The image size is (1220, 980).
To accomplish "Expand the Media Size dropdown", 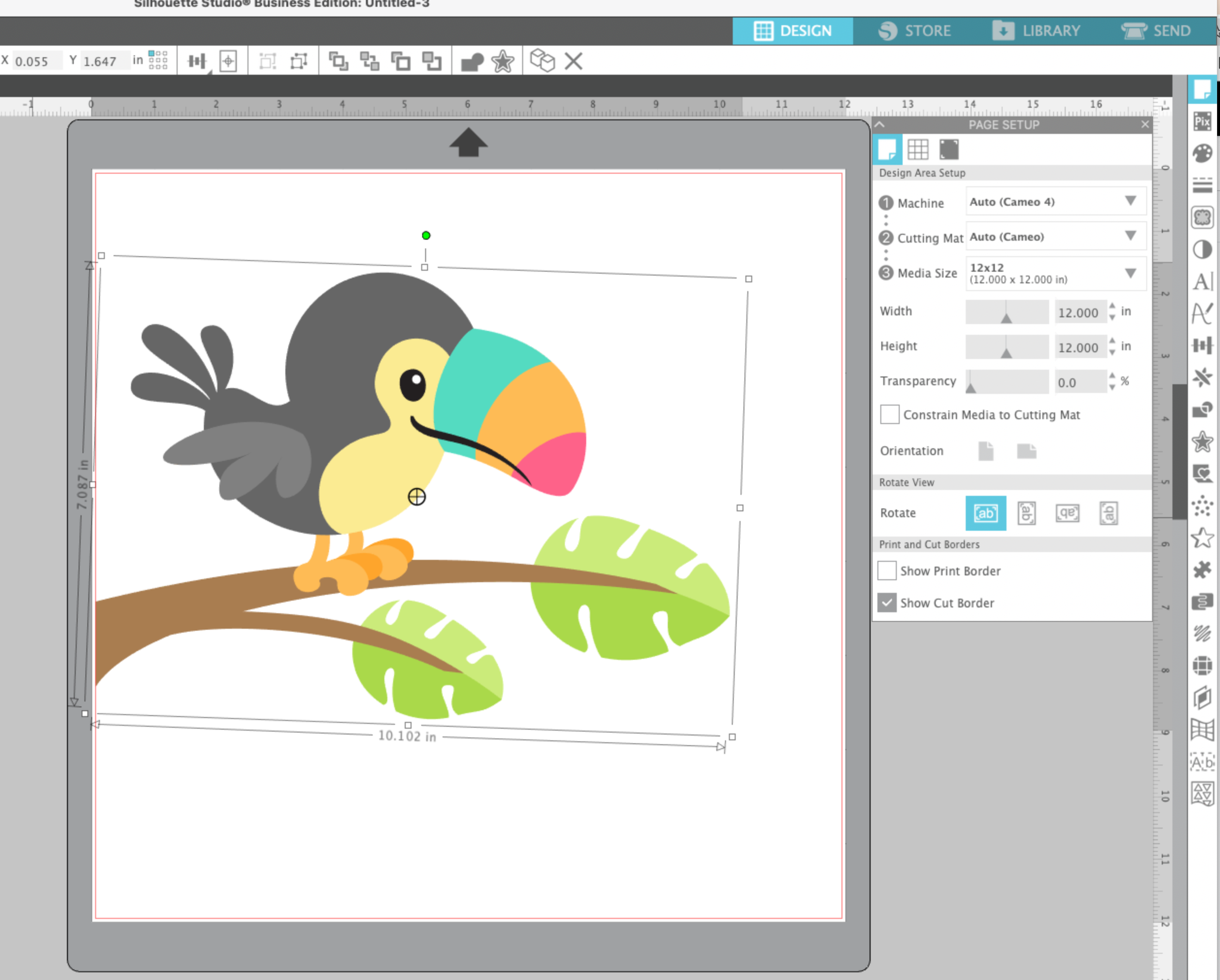I will click(1056, 273).
